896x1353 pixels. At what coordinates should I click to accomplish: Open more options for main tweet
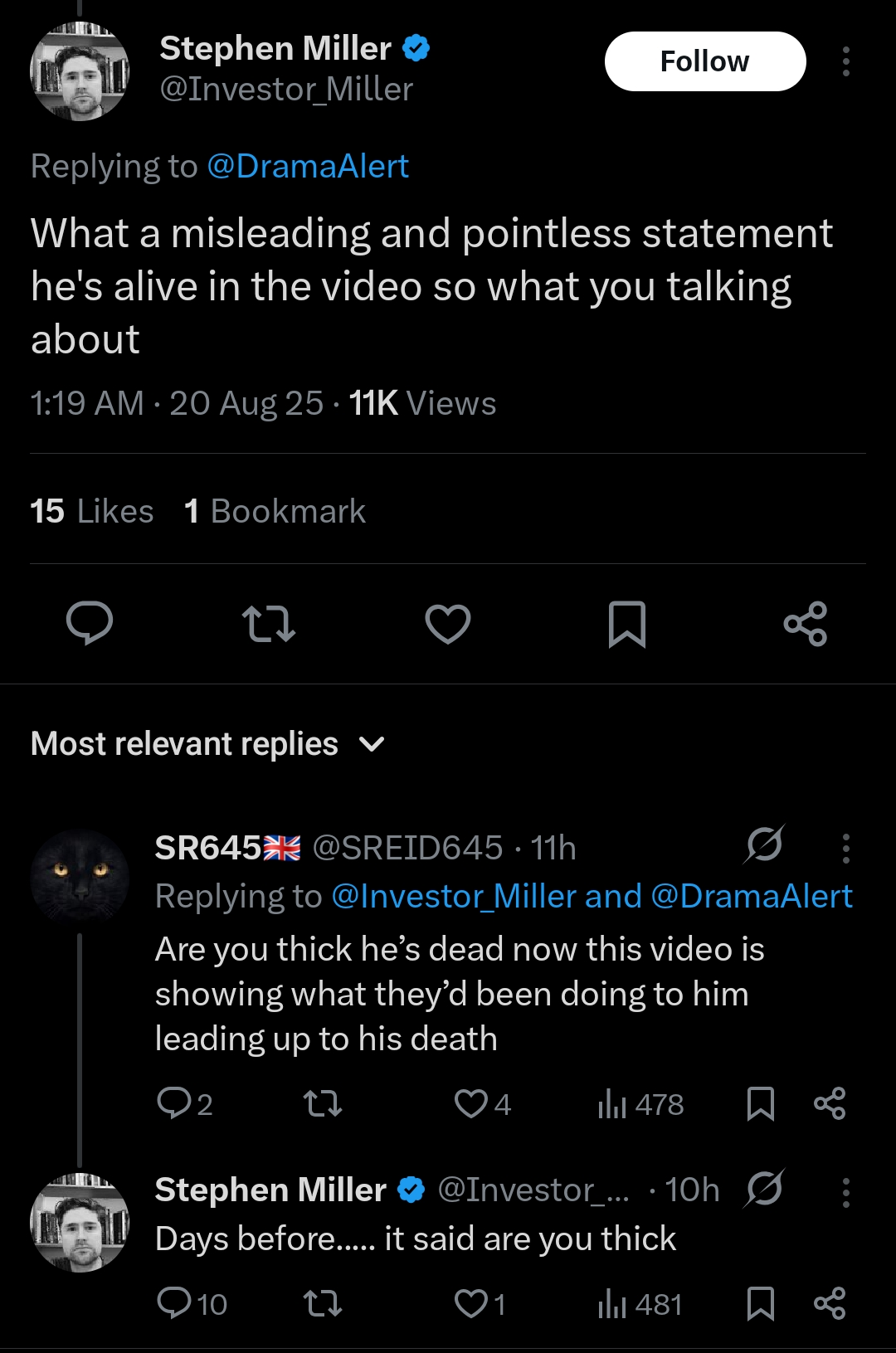pos(845,61)
